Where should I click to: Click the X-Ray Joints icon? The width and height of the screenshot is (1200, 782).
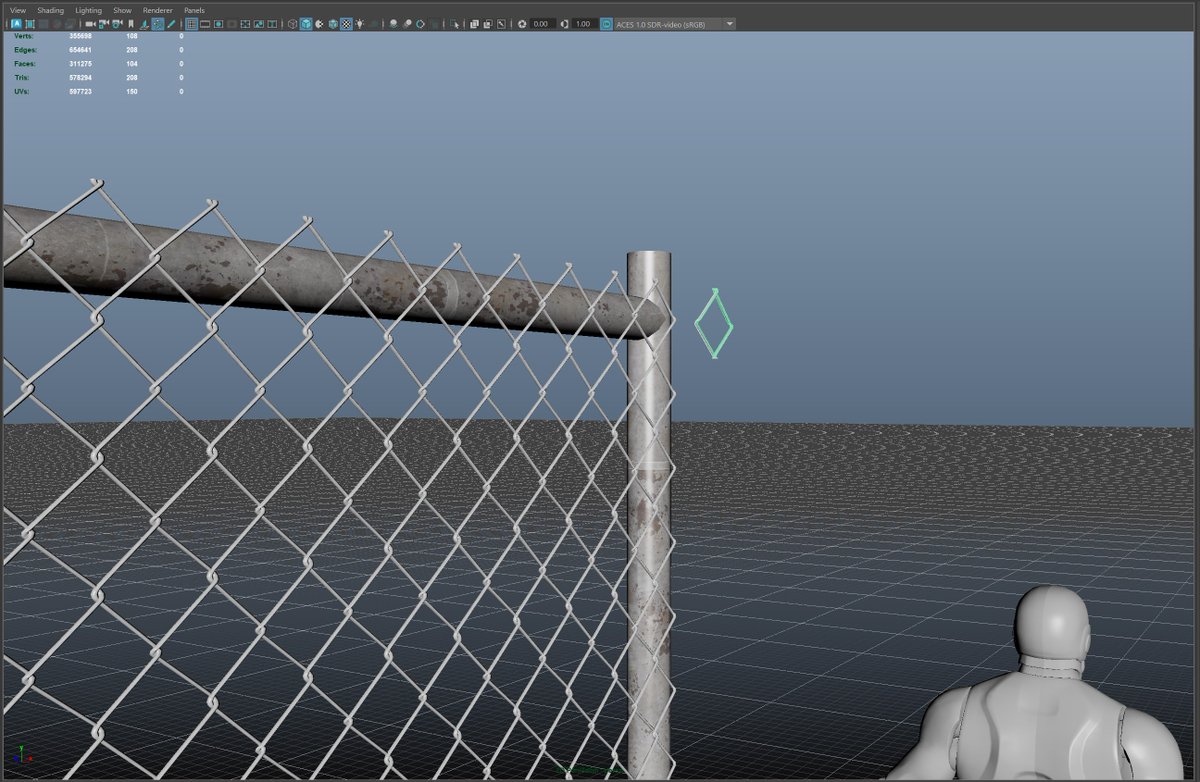501,24
